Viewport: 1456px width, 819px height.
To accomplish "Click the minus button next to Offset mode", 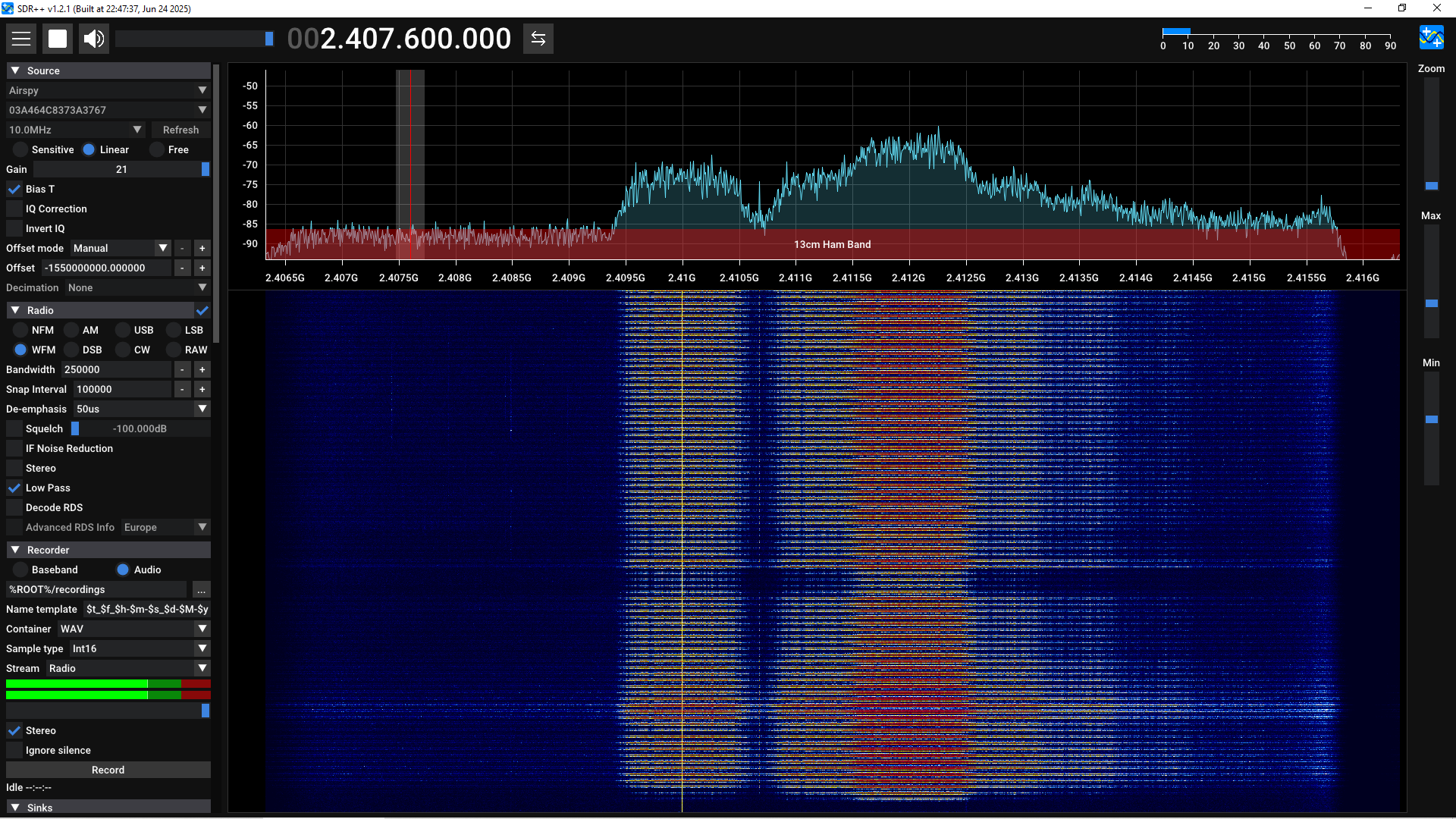I will (182, 248).
